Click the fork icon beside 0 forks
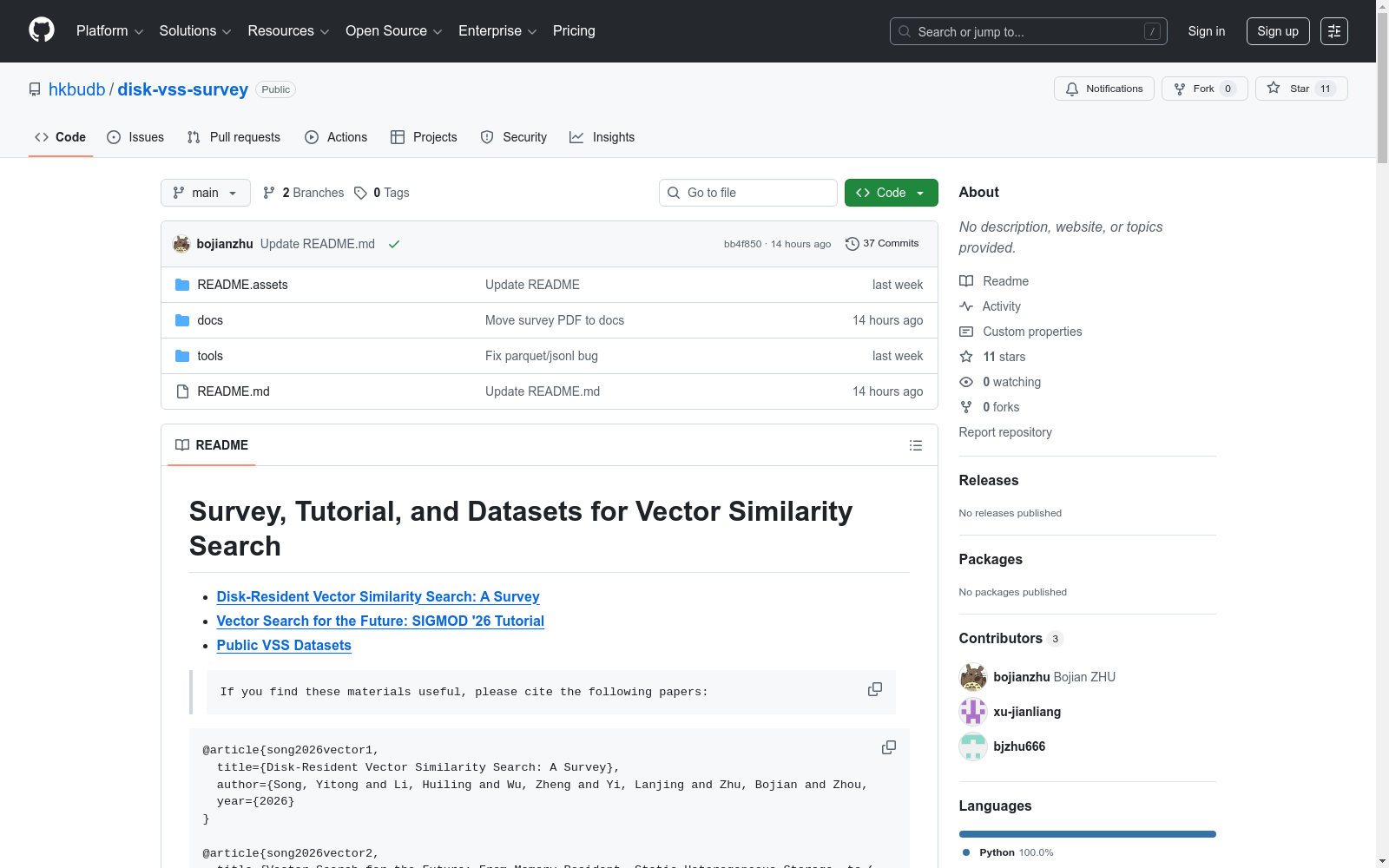 pyautogui.click(x=966, y=407)
